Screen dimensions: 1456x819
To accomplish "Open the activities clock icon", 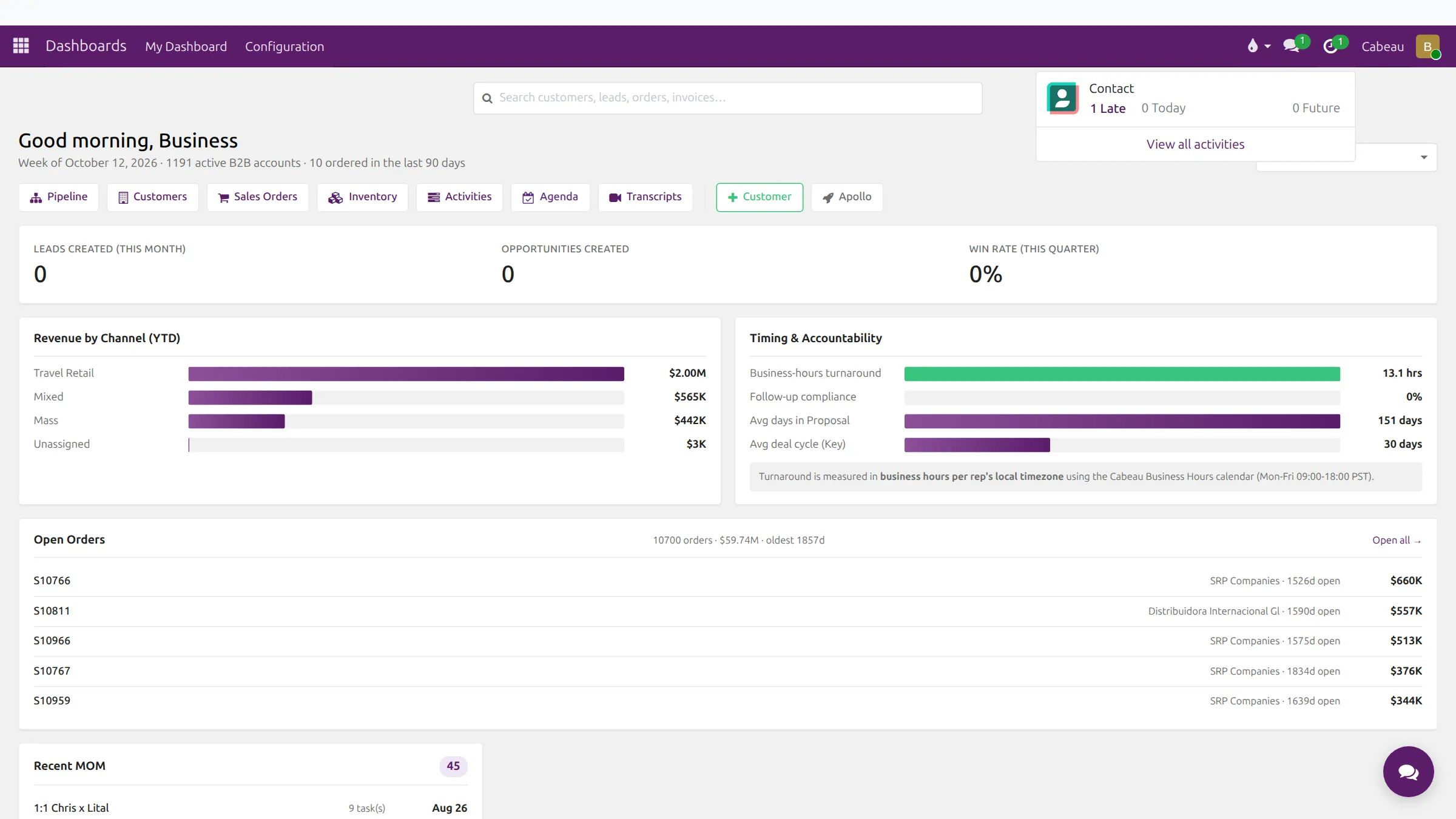I will tap(1330, 46).
